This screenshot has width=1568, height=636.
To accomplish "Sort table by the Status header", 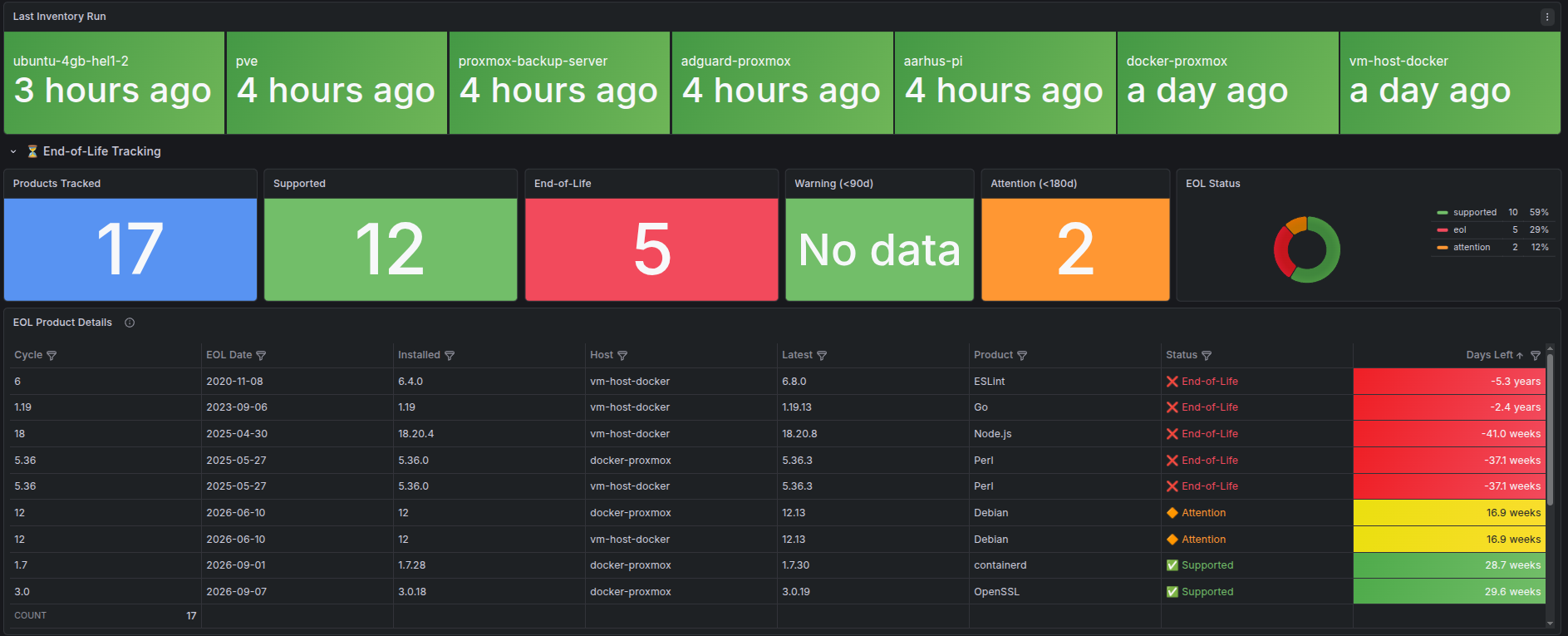I will (x=1182, y=355).
